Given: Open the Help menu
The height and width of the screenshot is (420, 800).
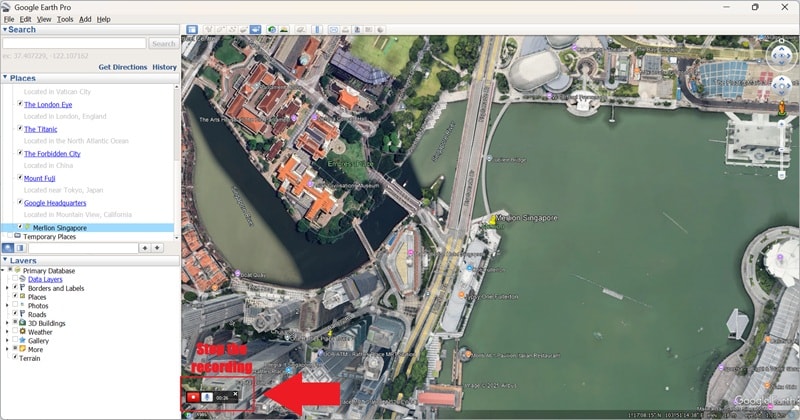Looking at the screenshot, I should click(x=104, y=19).
